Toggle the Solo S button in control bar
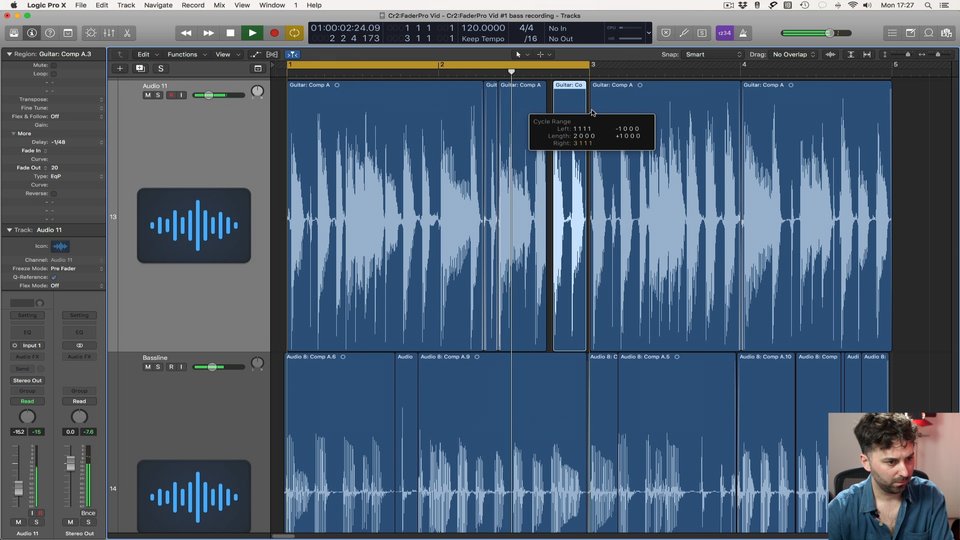 pyautogui.click(x=702, y=33)
